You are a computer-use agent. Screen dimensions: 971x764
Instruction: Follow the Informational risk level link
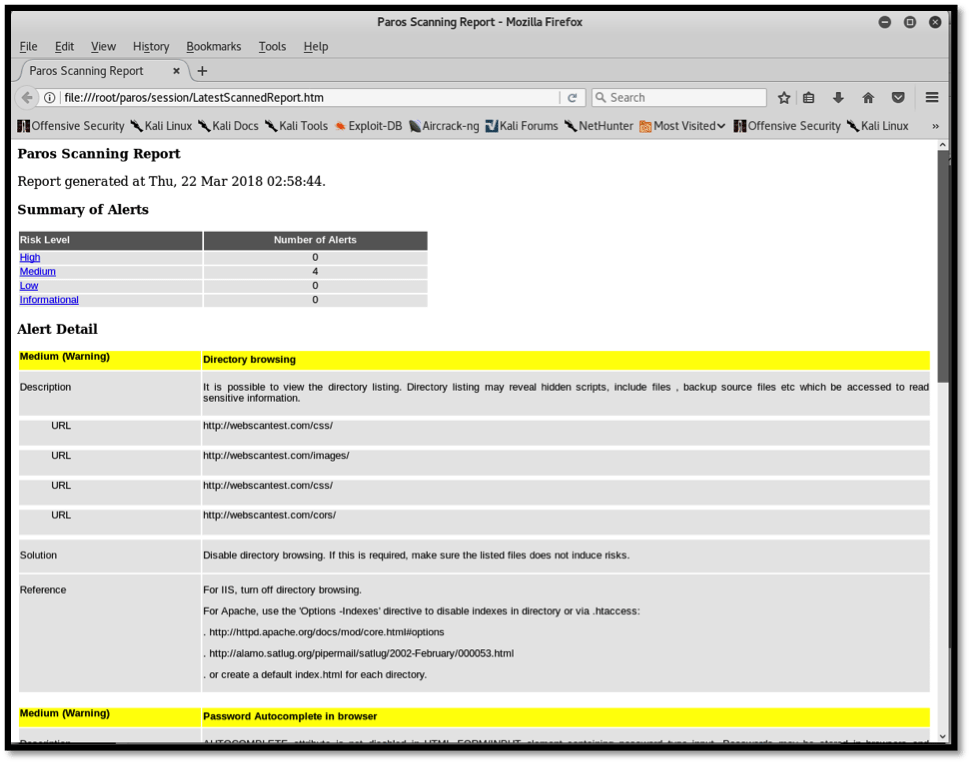(x=49, y=300)
